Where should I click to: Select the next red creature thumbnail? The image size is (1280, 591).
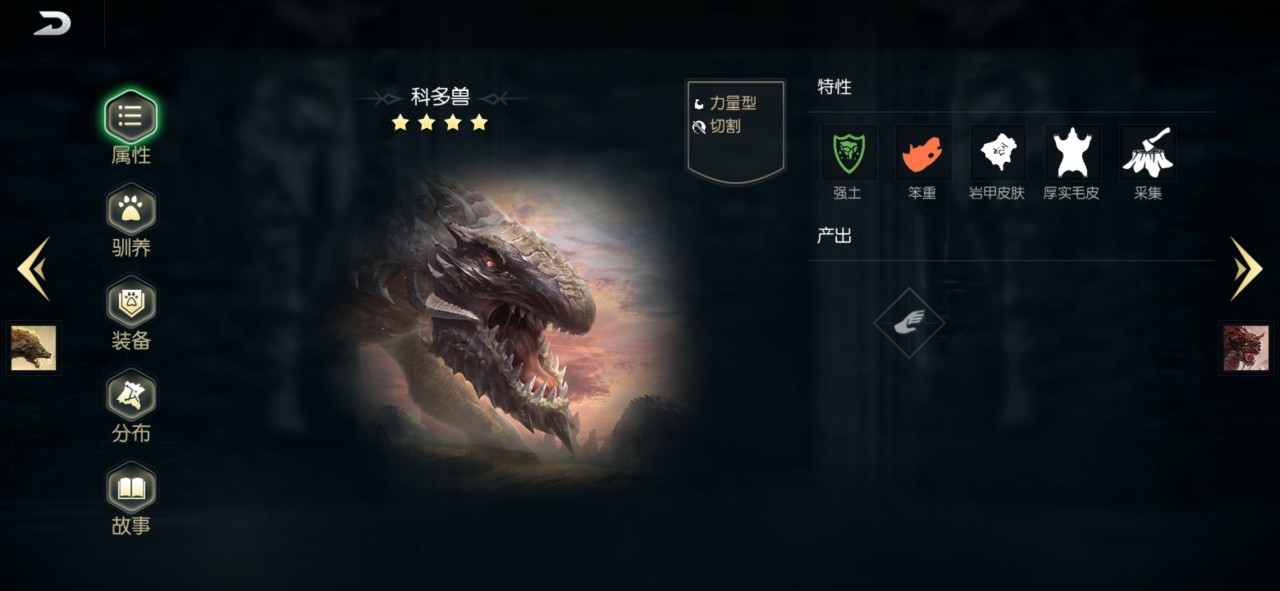pyautogui.click(x=1246, y=348)
